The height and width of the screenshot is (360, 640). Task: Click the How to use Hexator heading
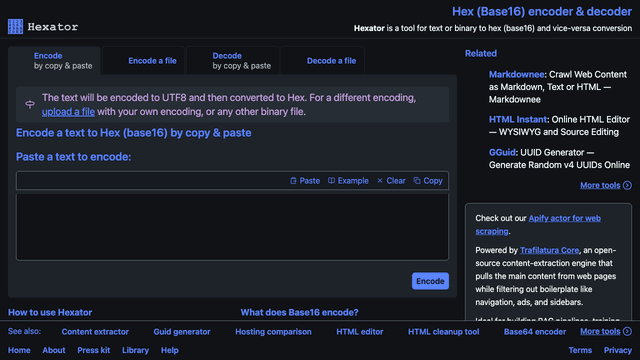click(x=50, y=312)
